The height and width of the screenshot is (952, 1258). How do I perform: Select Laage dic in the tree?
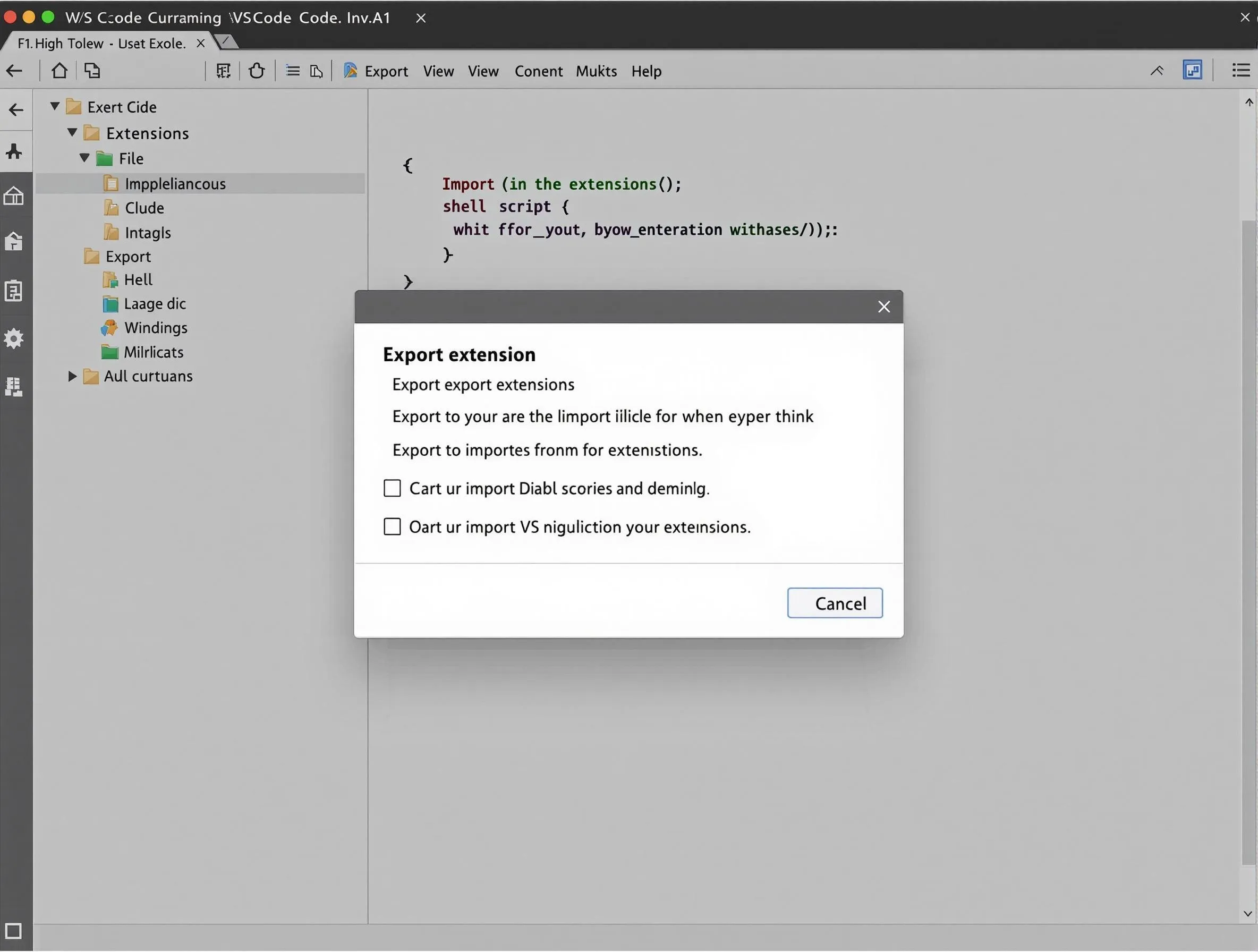tap(155, 304)
